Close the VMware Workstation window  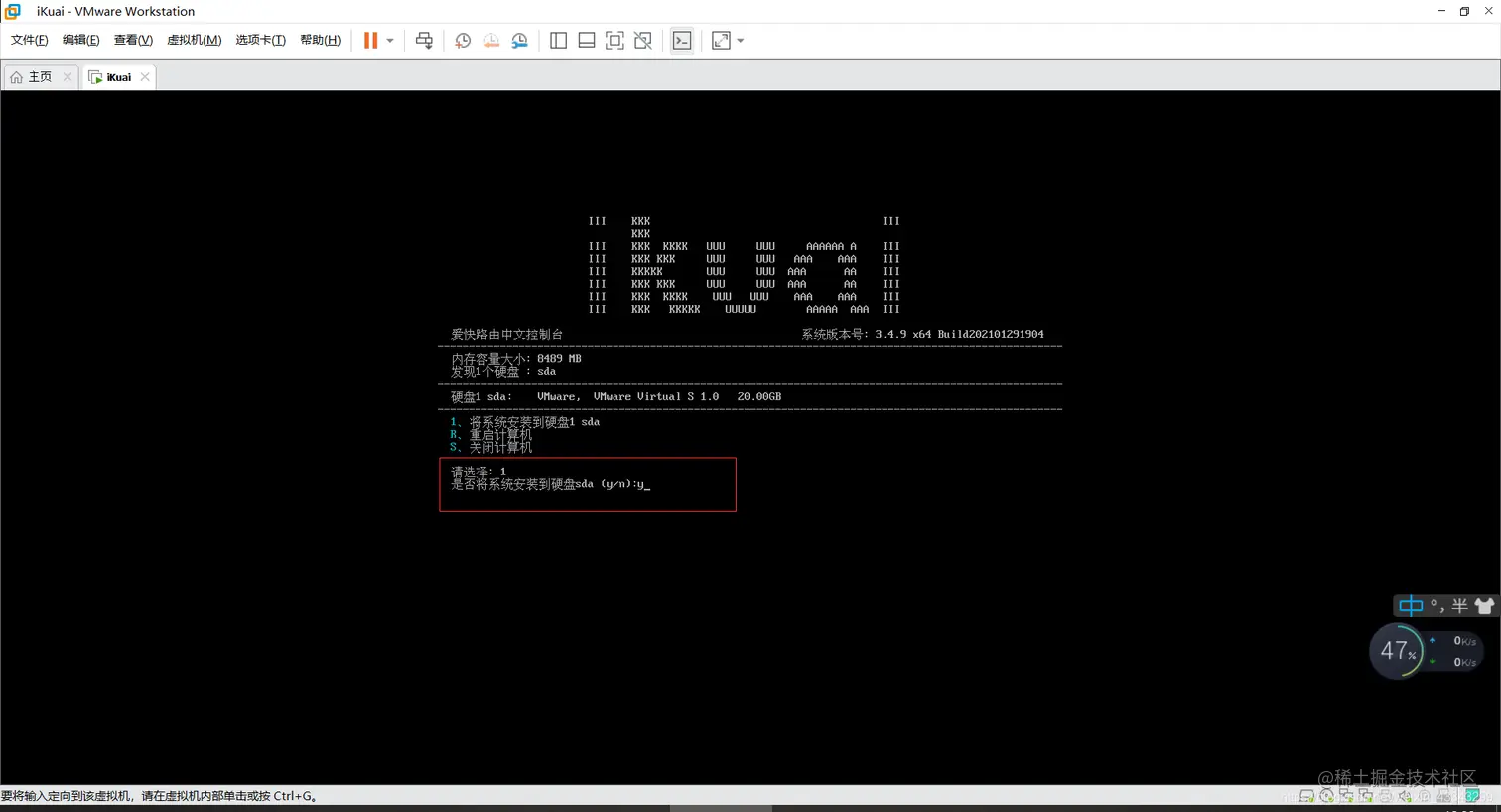click(1488, 11)
